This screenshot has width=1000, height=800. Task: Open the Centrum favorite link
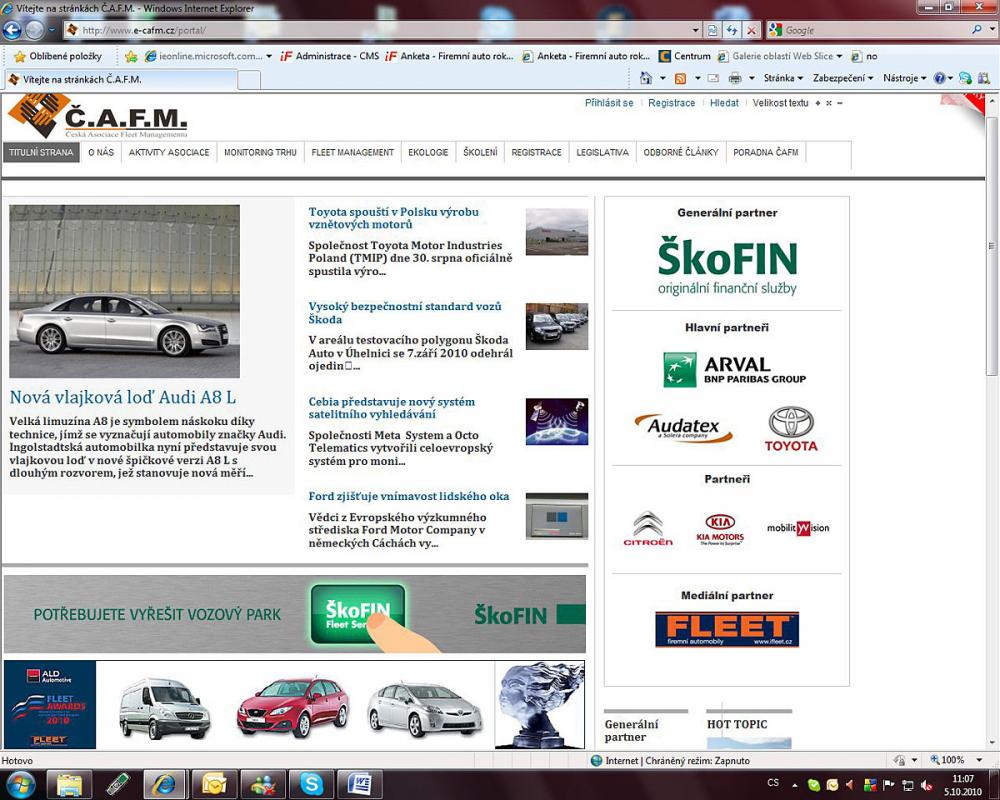685,56
